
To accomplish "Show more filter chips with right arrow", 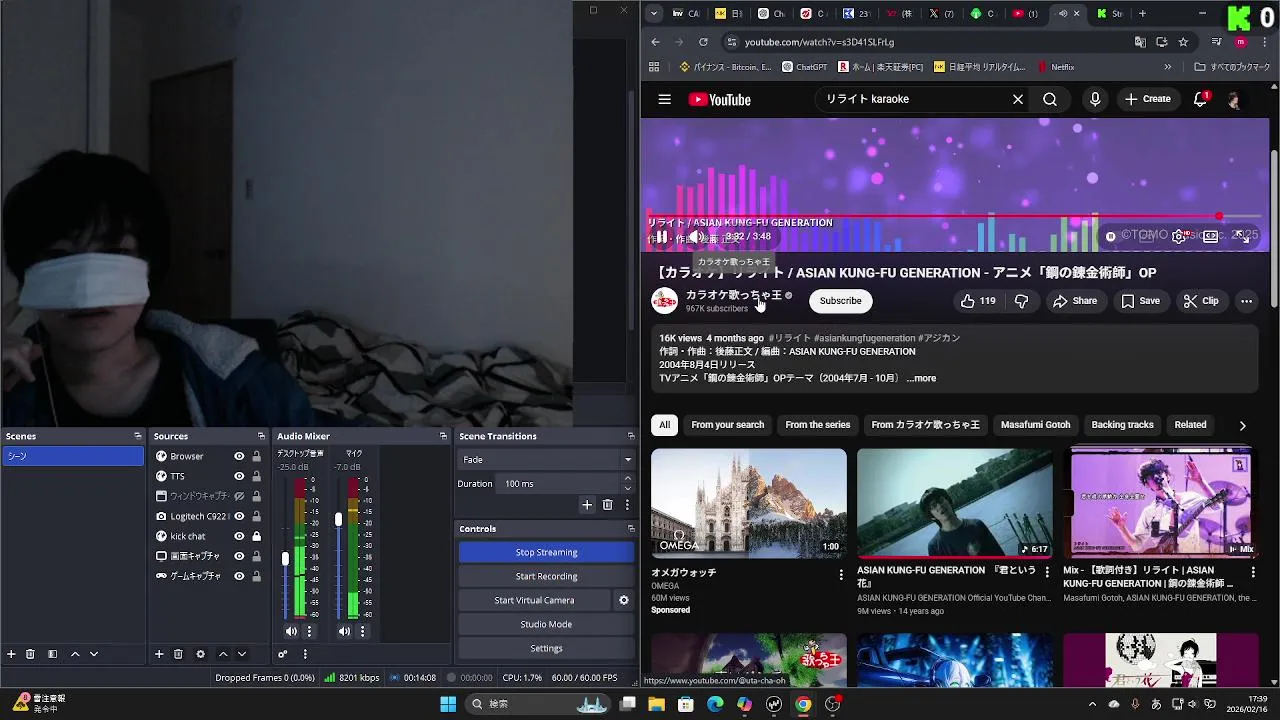I will click(1242, 425).
